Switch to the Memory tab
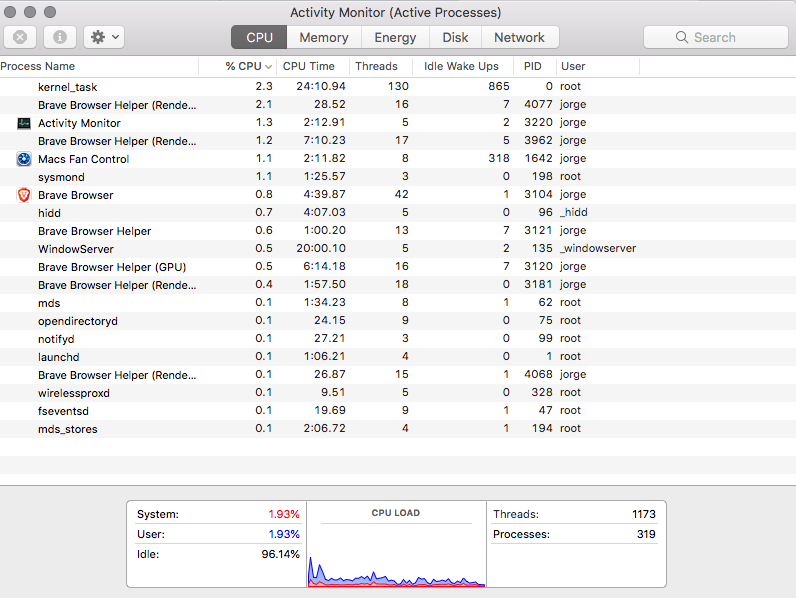This screenshot has height=598, width=796. (x=324, y=37)
